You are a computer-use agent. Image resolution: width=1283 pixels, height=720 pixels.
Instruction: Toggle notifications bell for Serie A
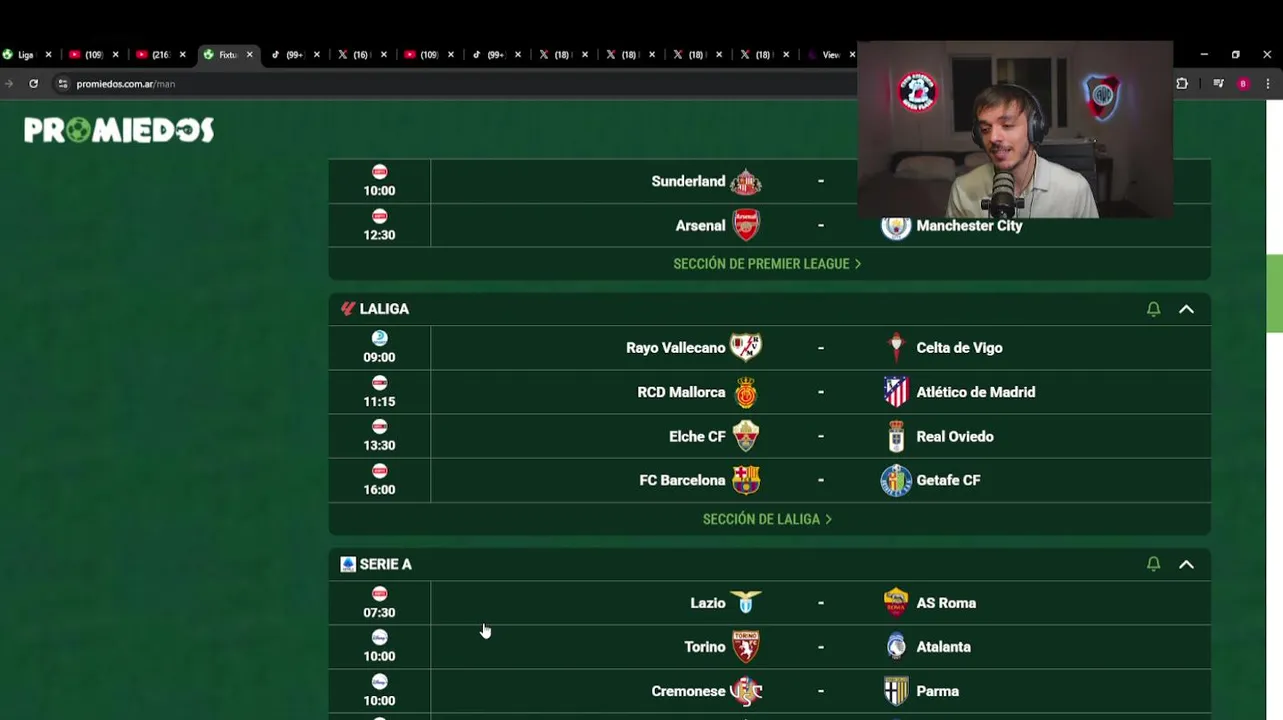click(1153, 564)
